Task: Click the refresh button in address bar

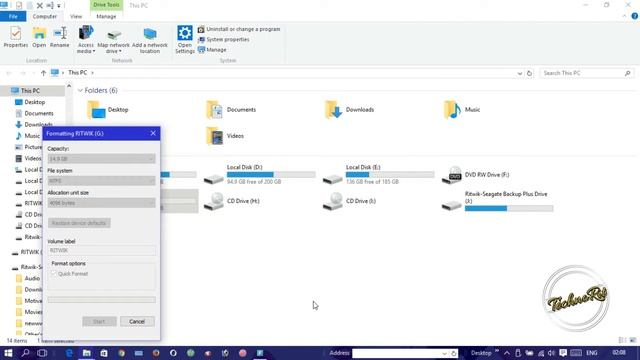Action: [x=529, y=73]
